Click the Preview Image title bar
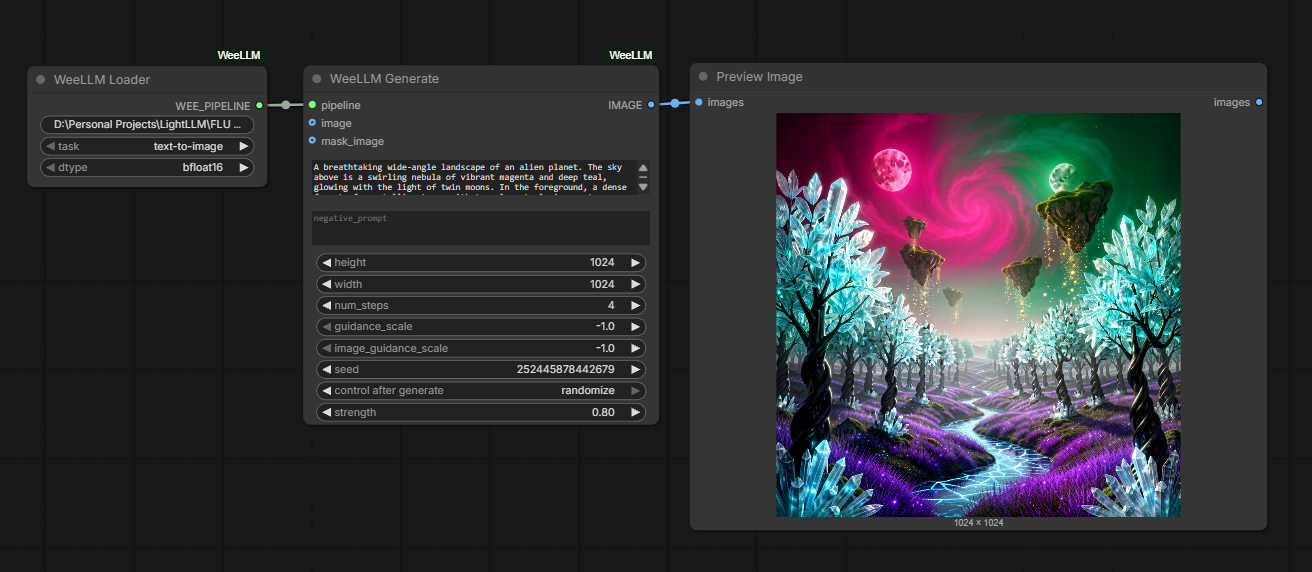Image resolution: width=1312 pixels, height=572 pixels. pos(978,77)
